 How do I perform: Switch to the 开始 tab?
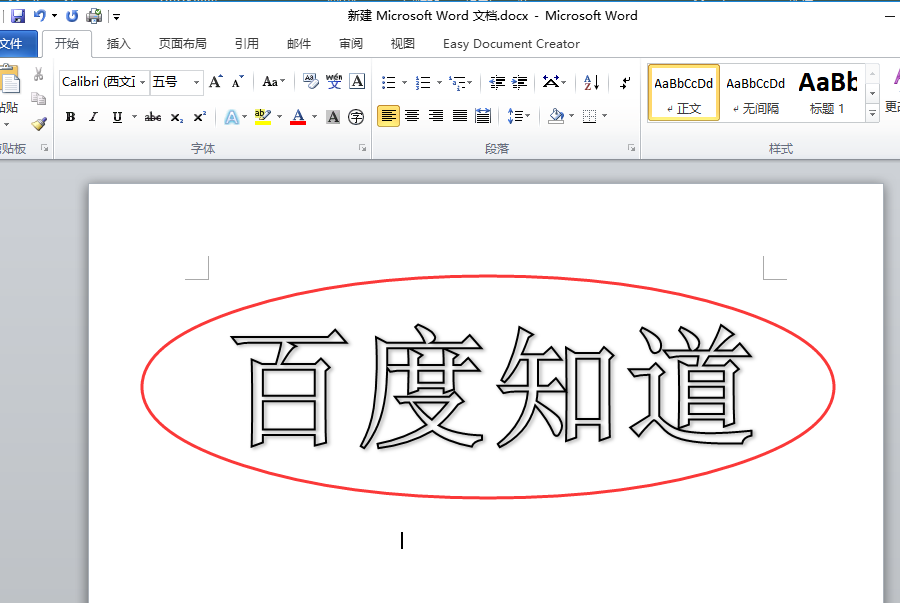point(67,44)
